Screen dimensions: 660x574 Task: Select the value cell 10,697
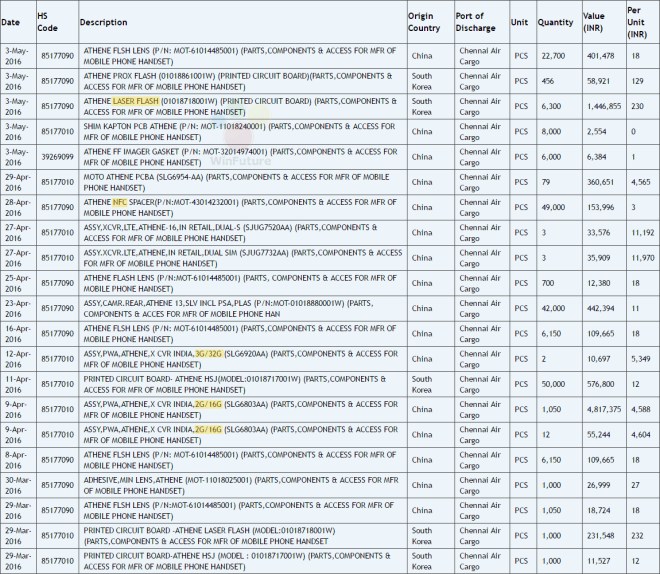[x=599, y=359]
